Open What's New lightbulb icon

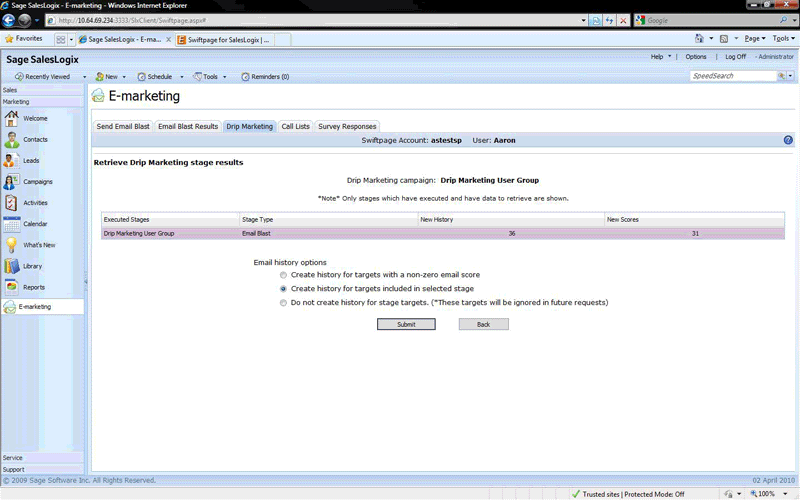click(x=11, y=245)
